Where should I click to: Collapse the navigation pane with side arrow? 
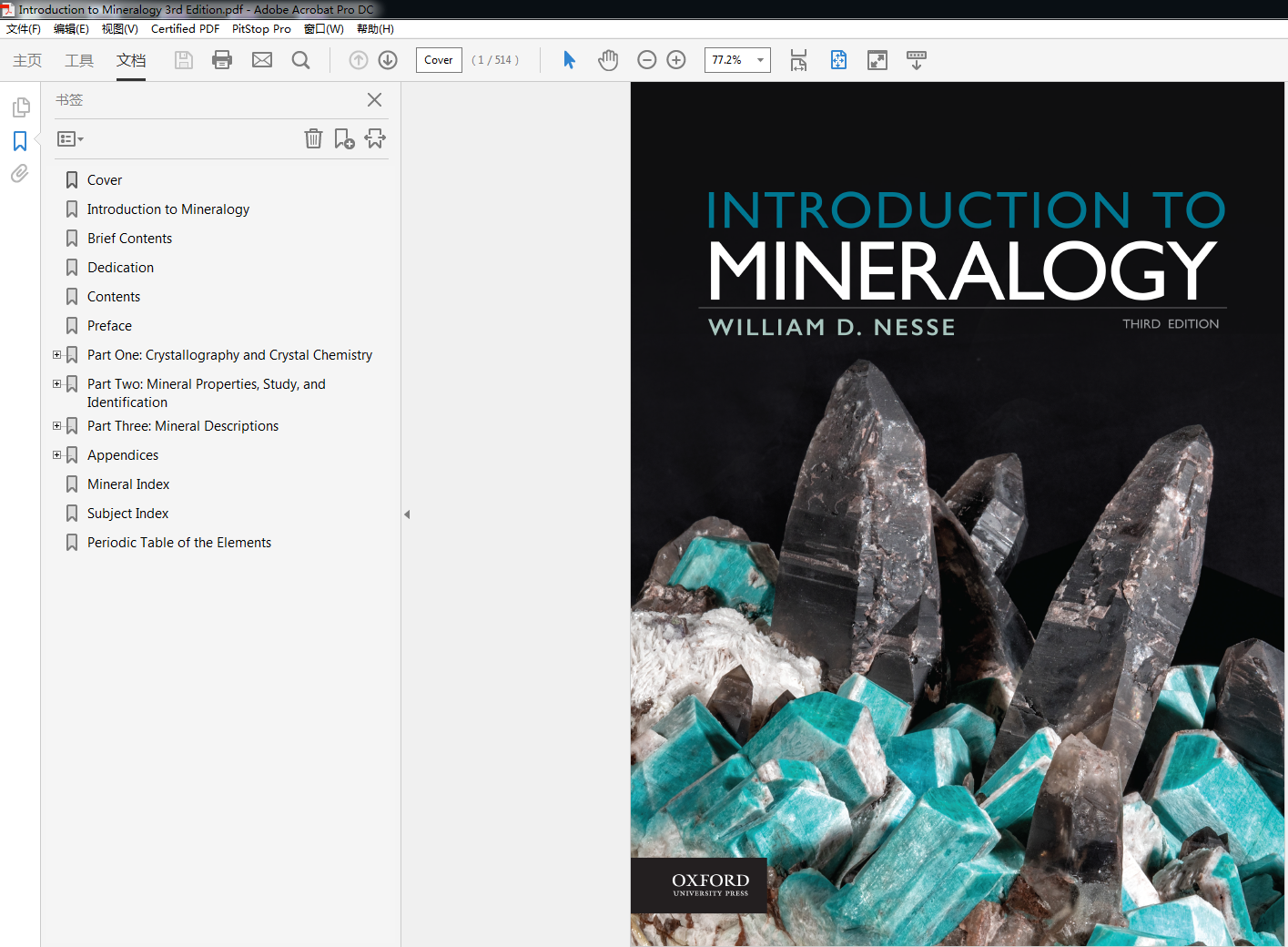407,514
